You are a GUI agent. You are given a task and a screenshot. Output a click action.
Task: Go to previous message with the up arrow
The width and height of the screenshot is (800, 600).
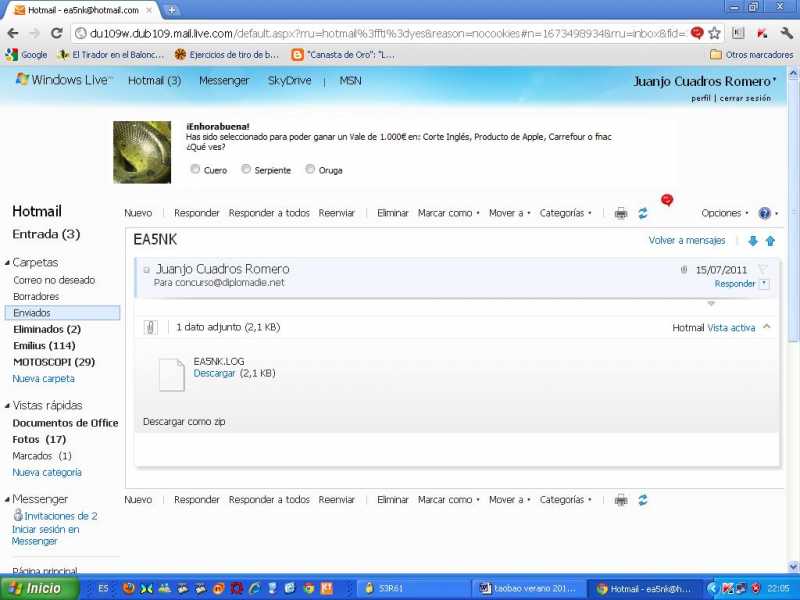(x=770, y=241)
